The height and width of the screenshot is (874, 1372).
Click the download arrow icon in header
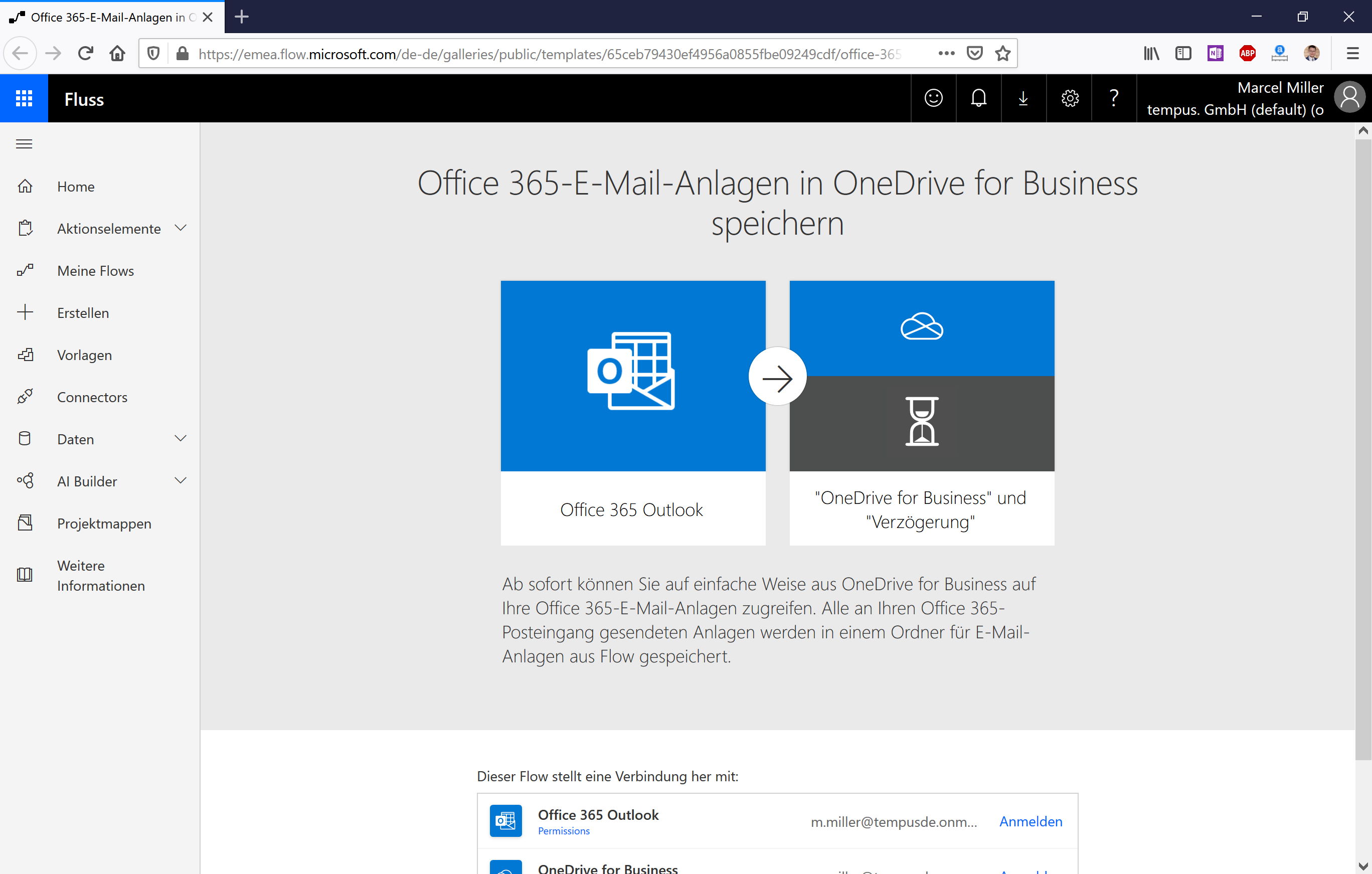[1023, 99]
